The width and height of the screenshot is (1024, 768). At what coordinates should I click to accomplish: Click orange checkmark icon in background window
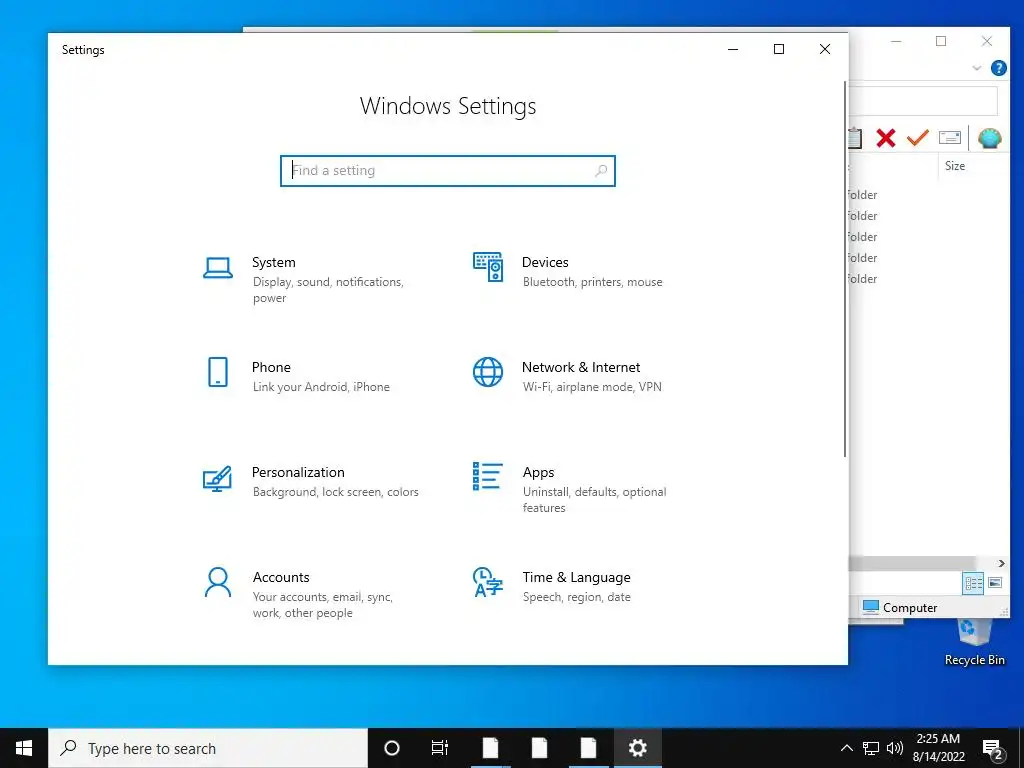pyautogui.click(x=918, y=138)
